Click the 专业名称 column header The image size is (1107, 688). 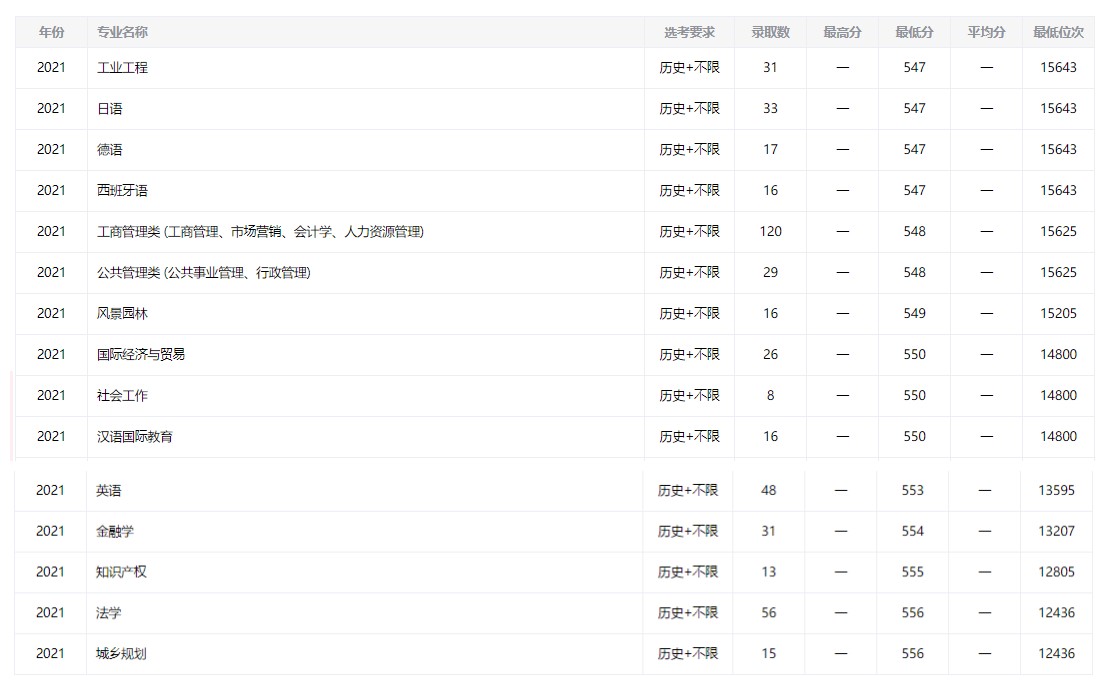122,32
